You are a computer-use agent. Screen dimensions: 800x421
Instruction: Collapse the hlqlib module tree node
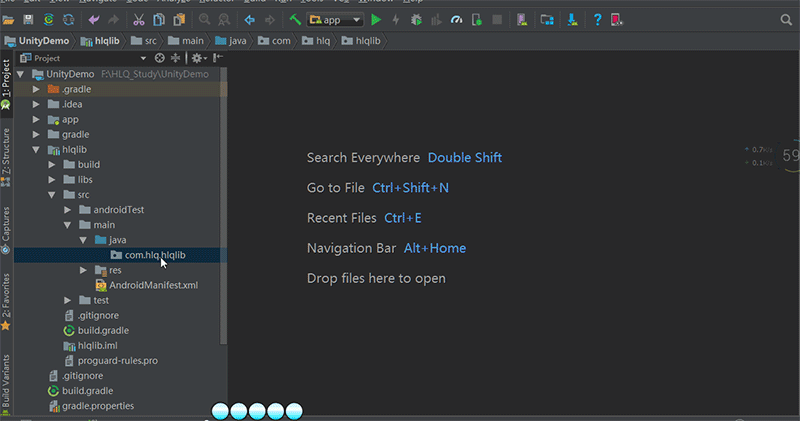click(x=37, y=149)
